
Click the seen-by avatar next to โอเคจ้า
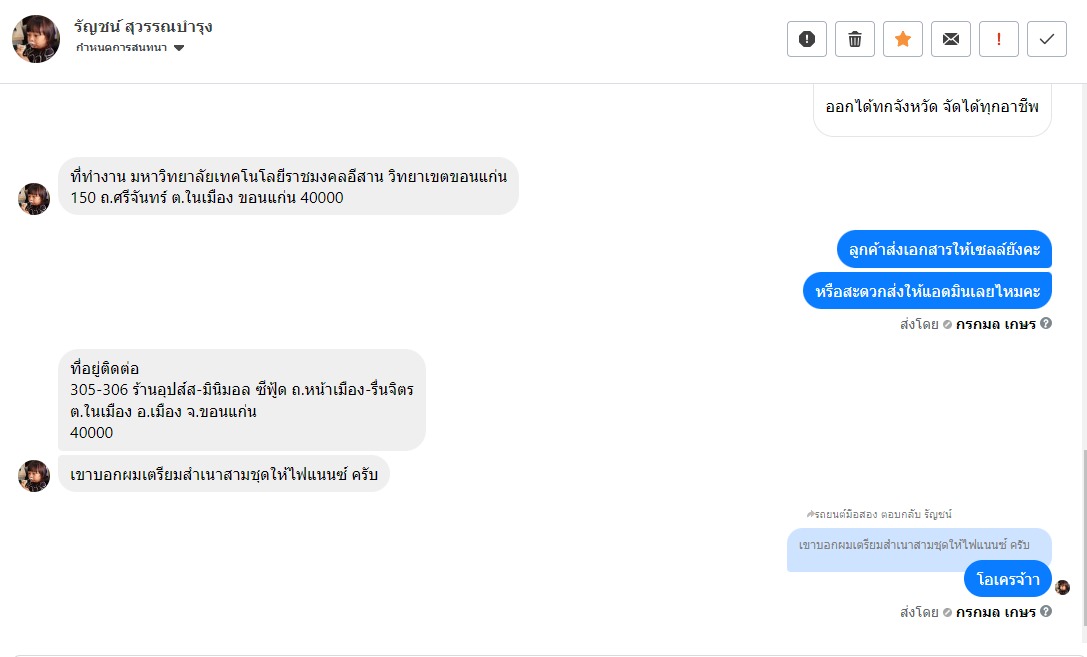point(1062,587)
